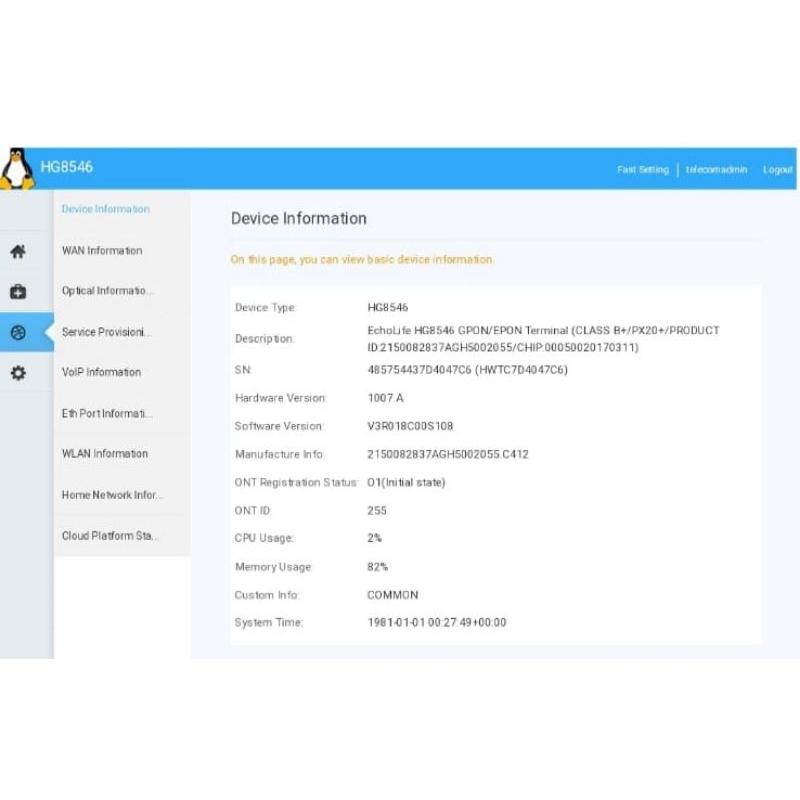Click the Device Type value HG8546
Screen dimensions: 800x800
pyautogui.click(x=388, y=308)
